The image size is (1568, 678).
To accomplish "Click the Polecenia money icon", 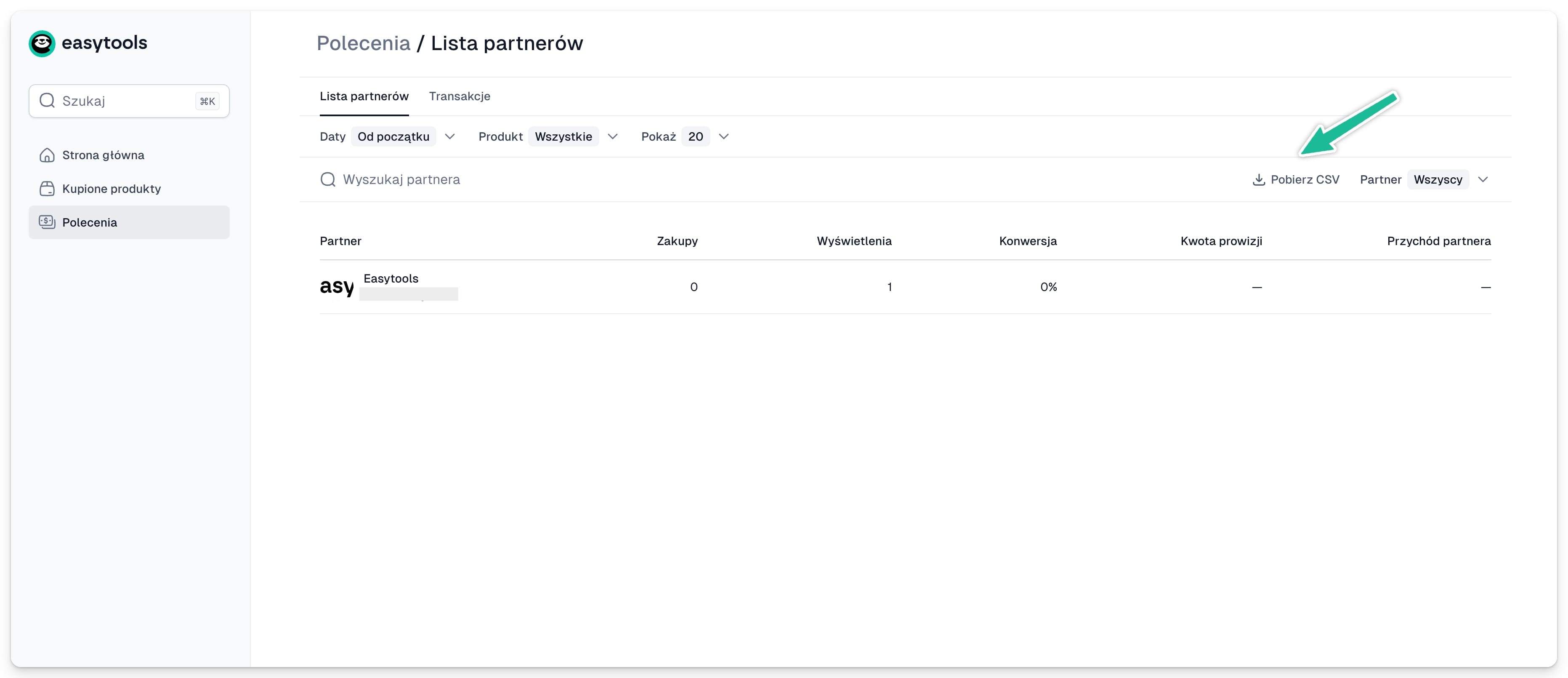I will point(47,222).
